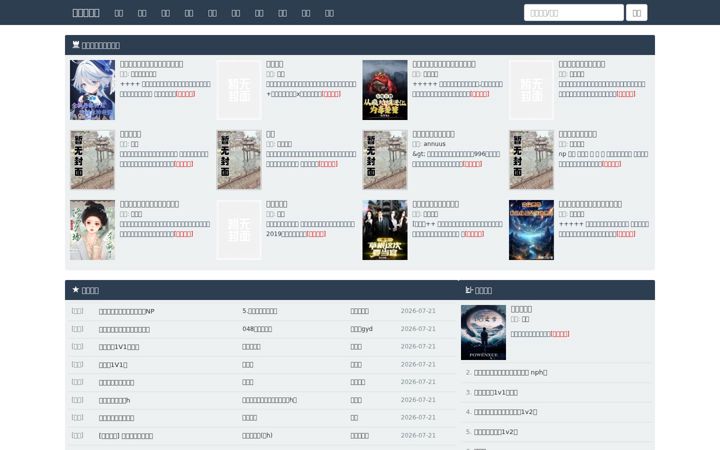Viewport: 720px width, 450px height.
Task: Open ranking item 2 ending with "nph"
Action: [x=510, y=372]
